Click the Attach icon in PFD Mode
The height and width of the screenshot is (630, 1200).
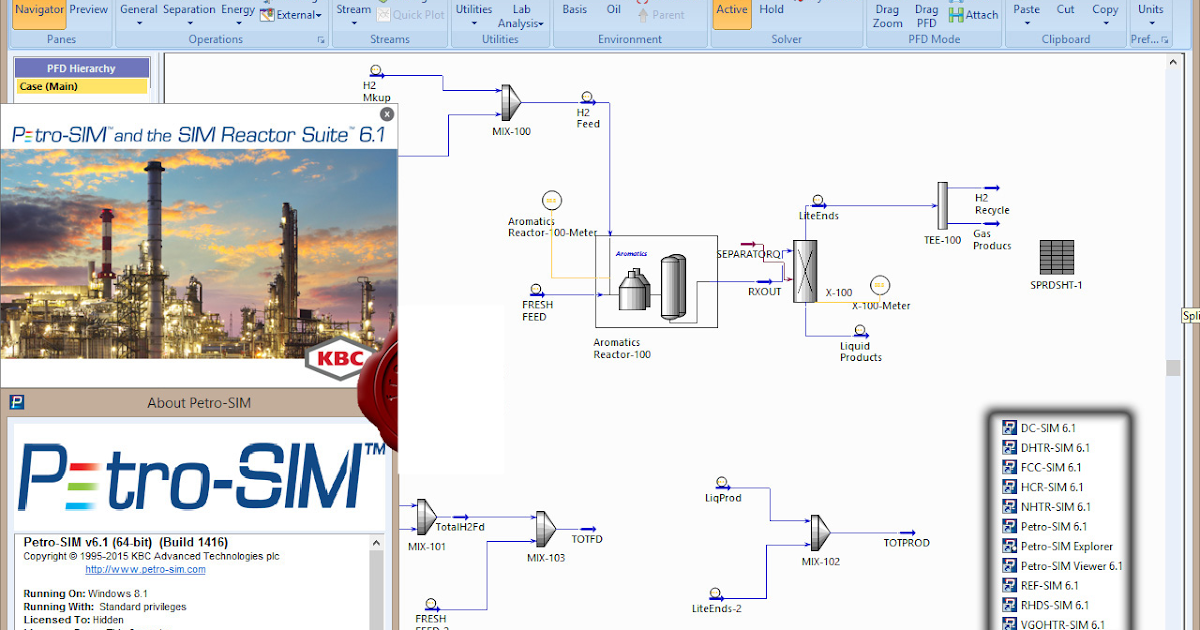(973, 14)
